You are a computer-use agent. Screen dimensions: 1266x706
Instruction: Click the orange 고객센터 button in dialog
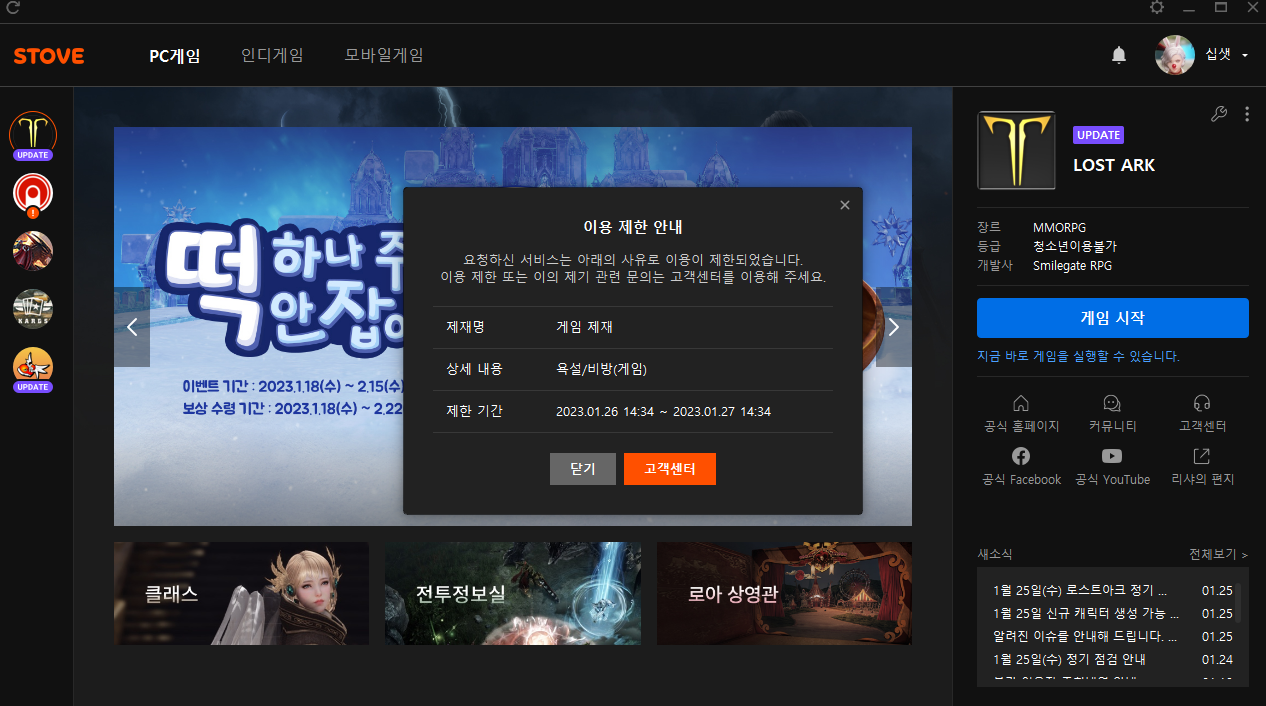click(x=669, y=469)
